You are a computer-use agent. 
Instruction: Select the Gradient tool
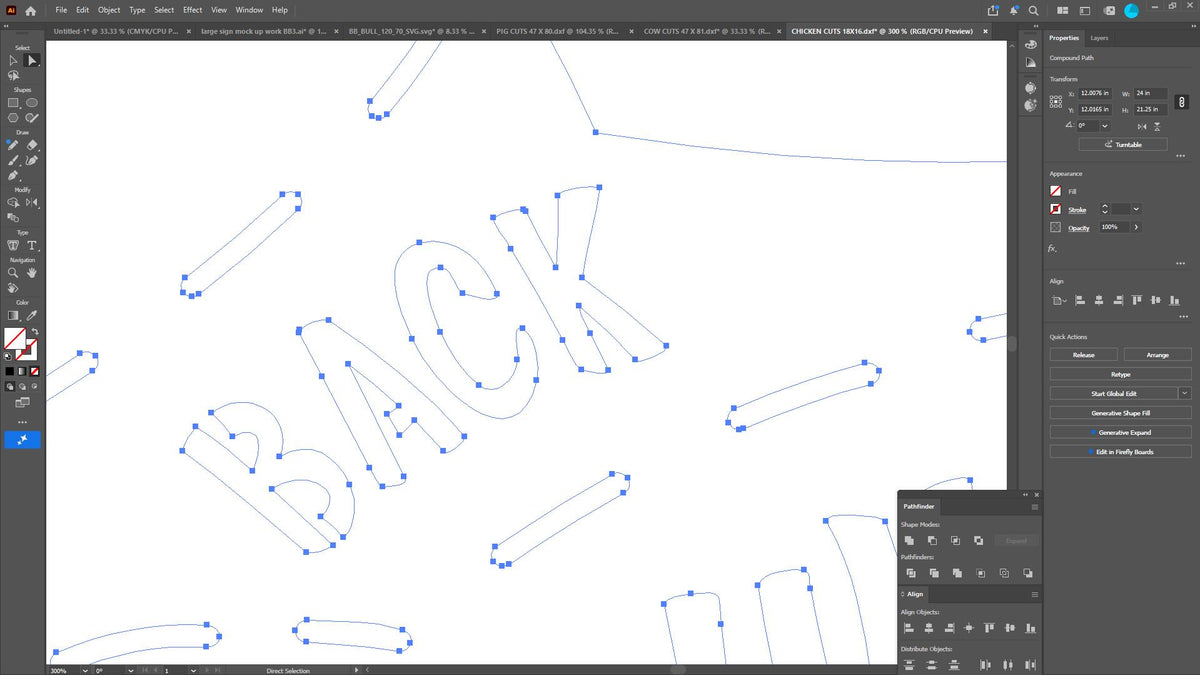tap(14, 315)
